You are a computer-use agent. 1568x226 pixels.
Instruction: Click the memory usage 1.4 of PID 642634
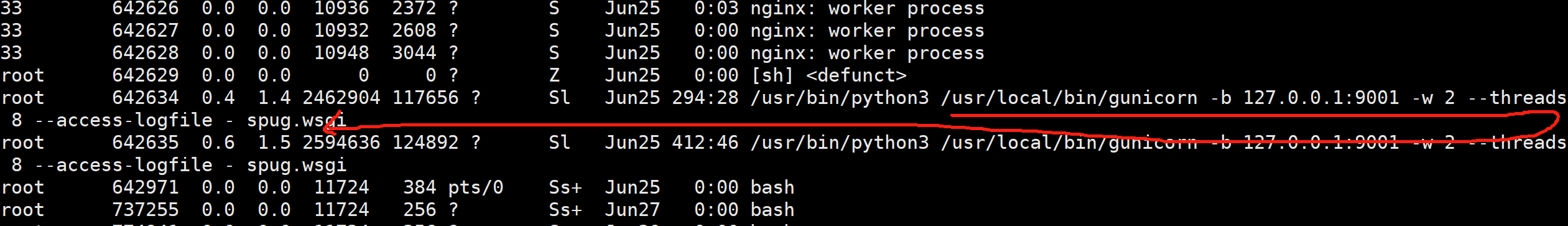(x=274, y=98)
